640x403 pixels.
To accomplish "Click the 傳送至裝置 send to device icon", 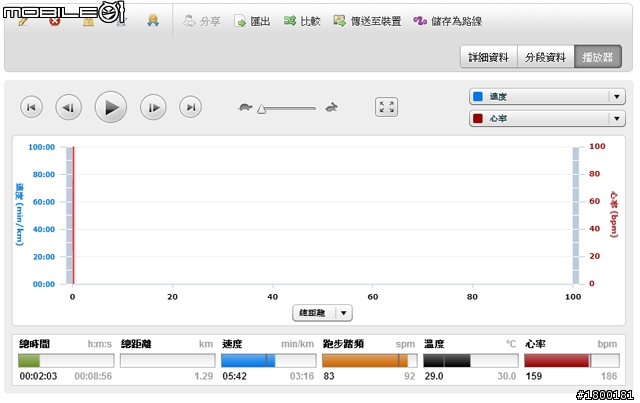I will 339,20.
